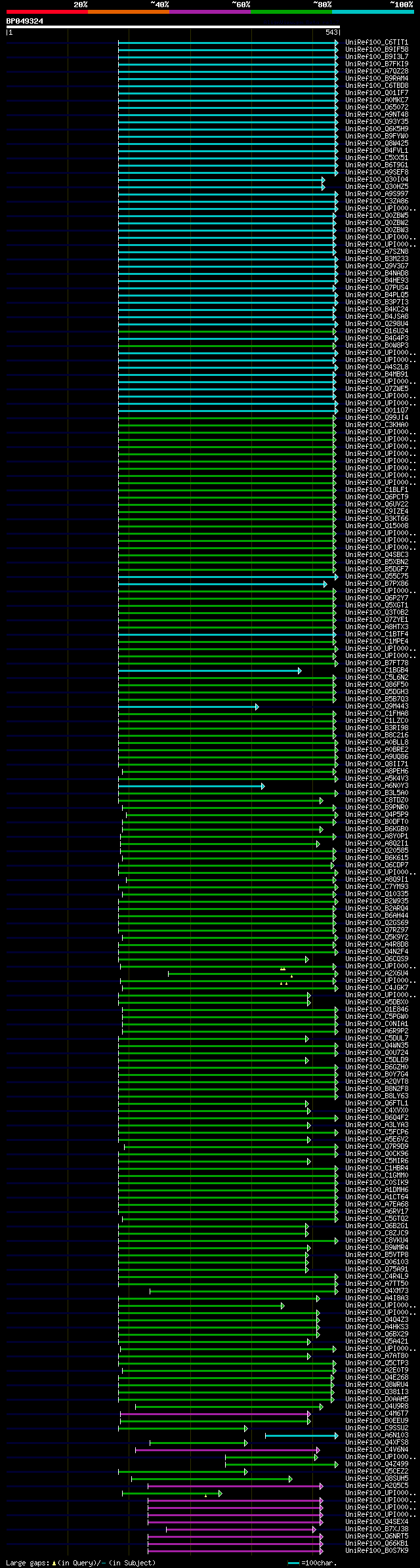420x1568 pixels.
Task: Open hit UniRef100_B9RAM4
Action: click(377, 78)
